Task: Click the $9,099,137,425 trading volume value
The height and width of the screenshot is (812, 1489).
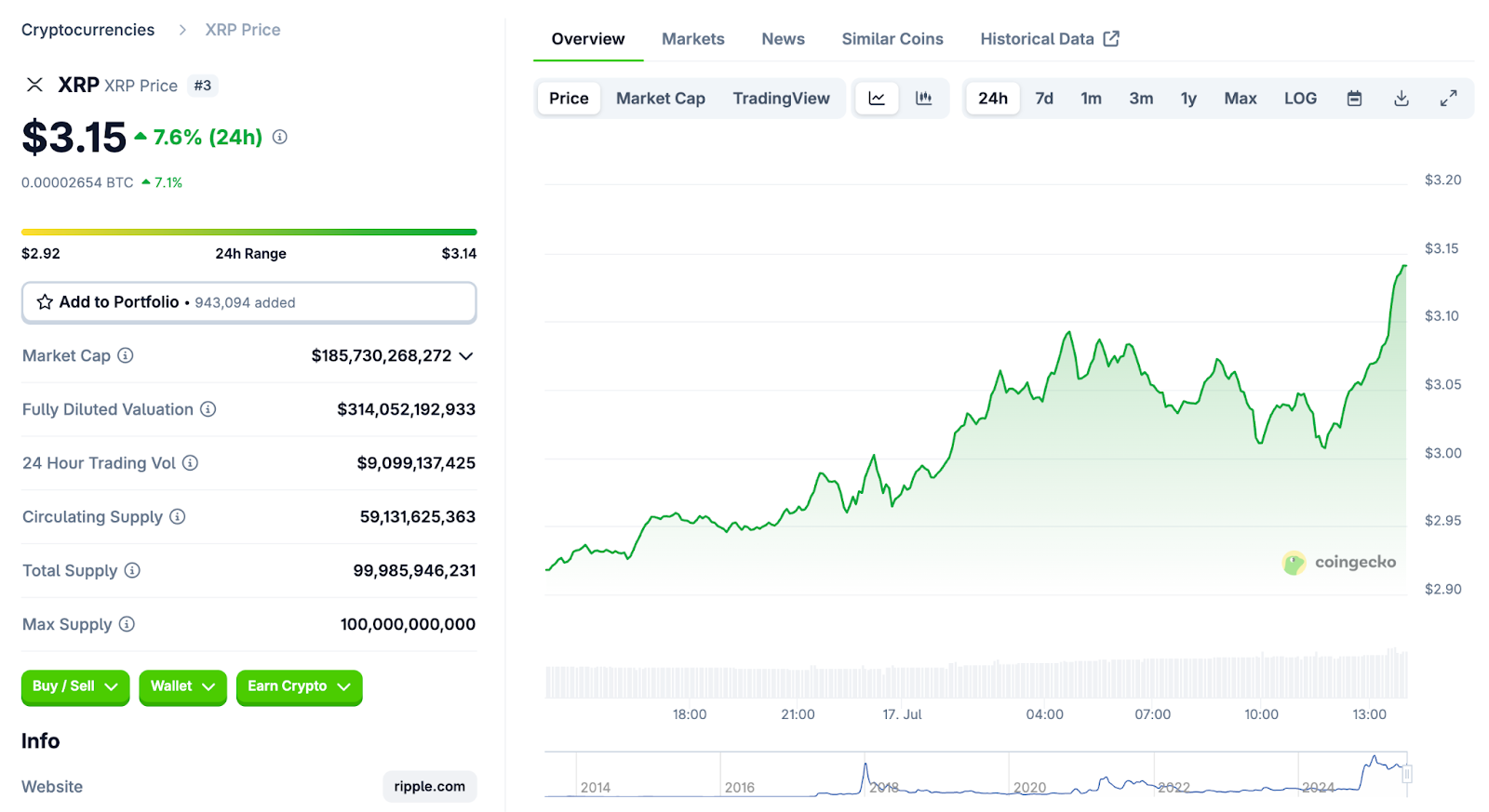Action: coord(416,462)
